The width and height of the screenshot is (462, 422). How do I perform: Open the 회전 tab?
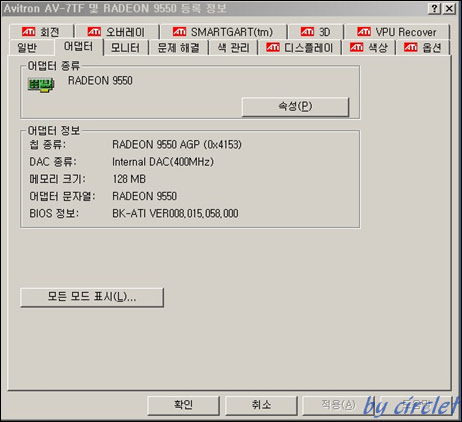coord(41,32)
